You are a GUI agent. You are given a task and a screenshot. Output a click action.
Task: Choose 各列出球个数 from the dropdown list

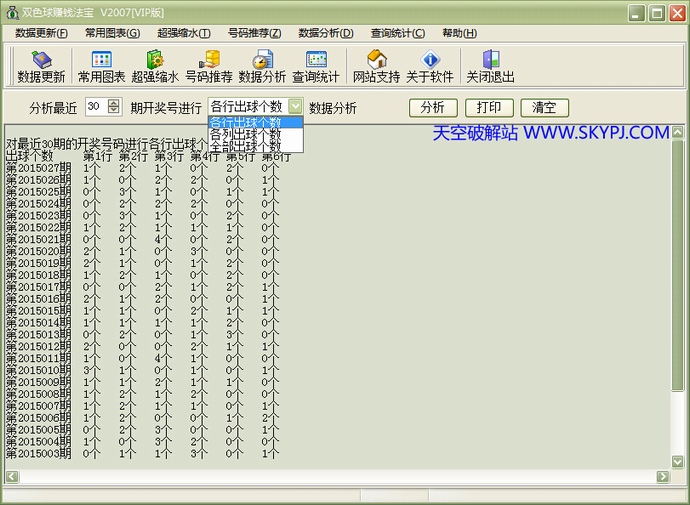[246, 134]
